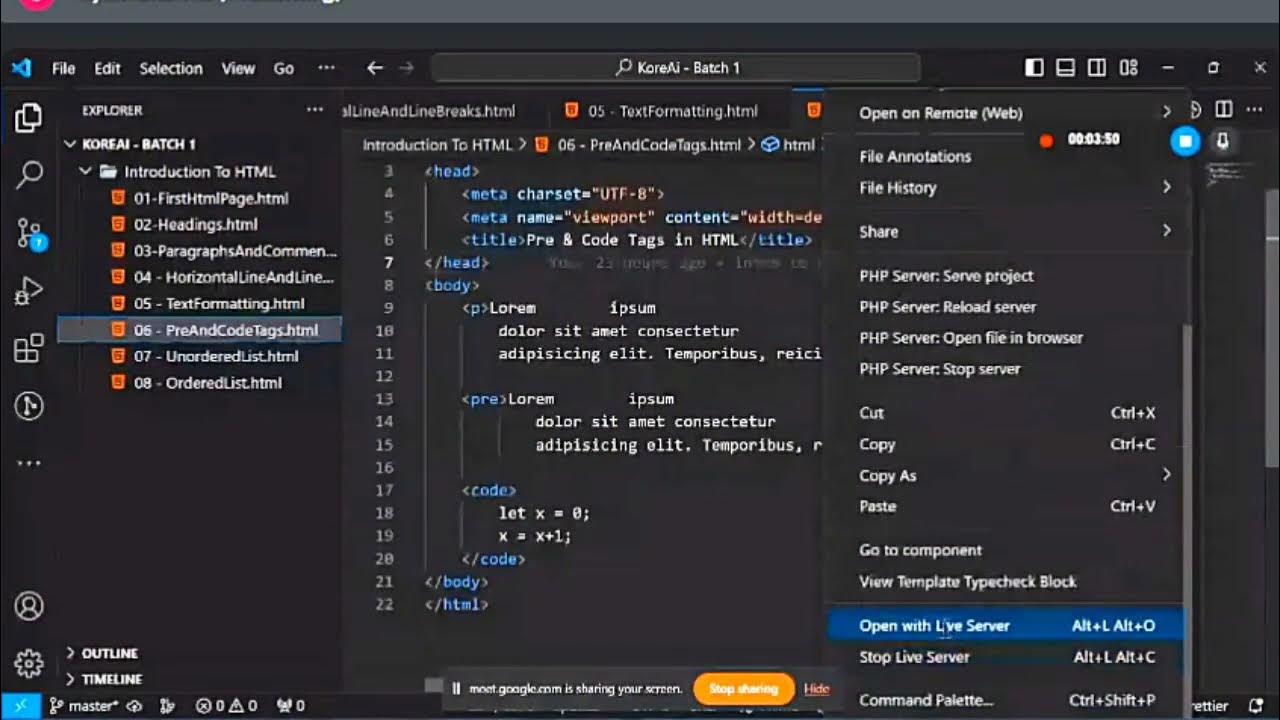This screenshot has height=720, width=1280.
Task: Choose Stop Live Server
Action: pyautogui.click(x=1005, y=657)
